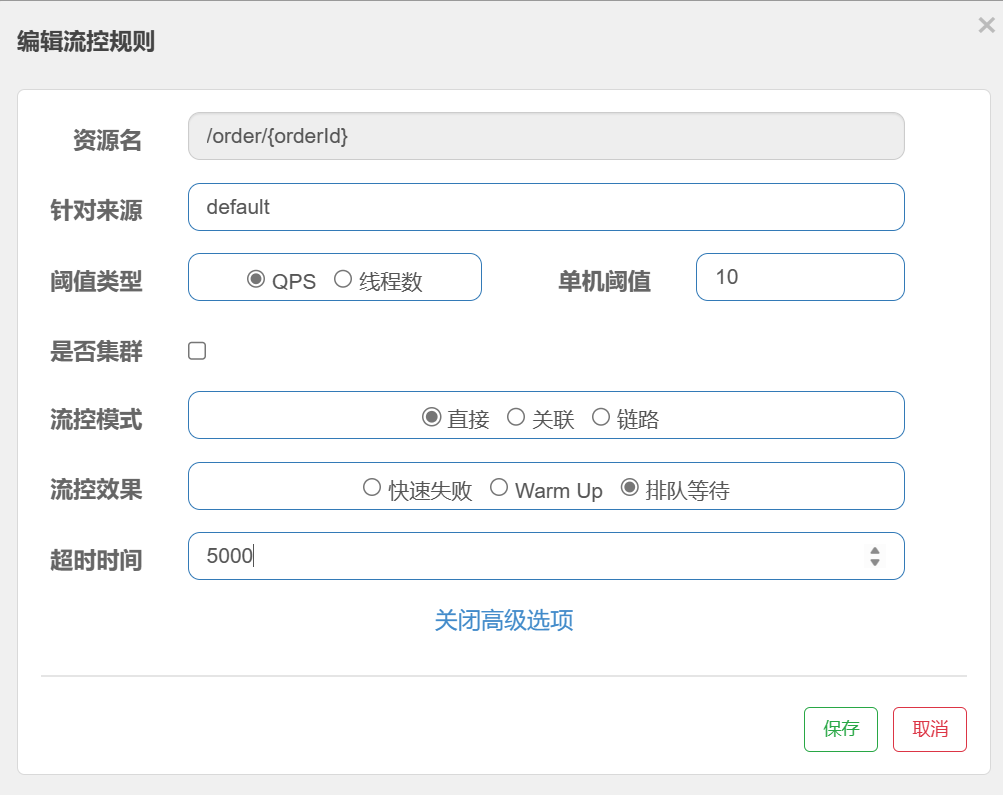This screenshot has height=795, width=1003.
Task: Click the 资源名 field showing /order/{orderId}
Action: point(546,136)
